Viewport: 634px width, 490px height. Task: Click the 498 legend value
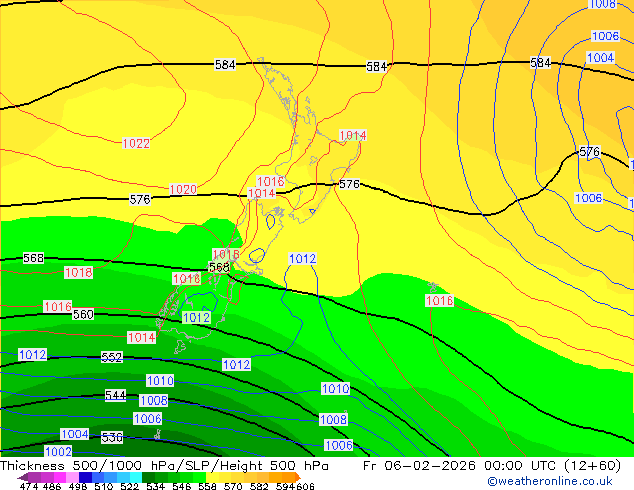[78, 486]
